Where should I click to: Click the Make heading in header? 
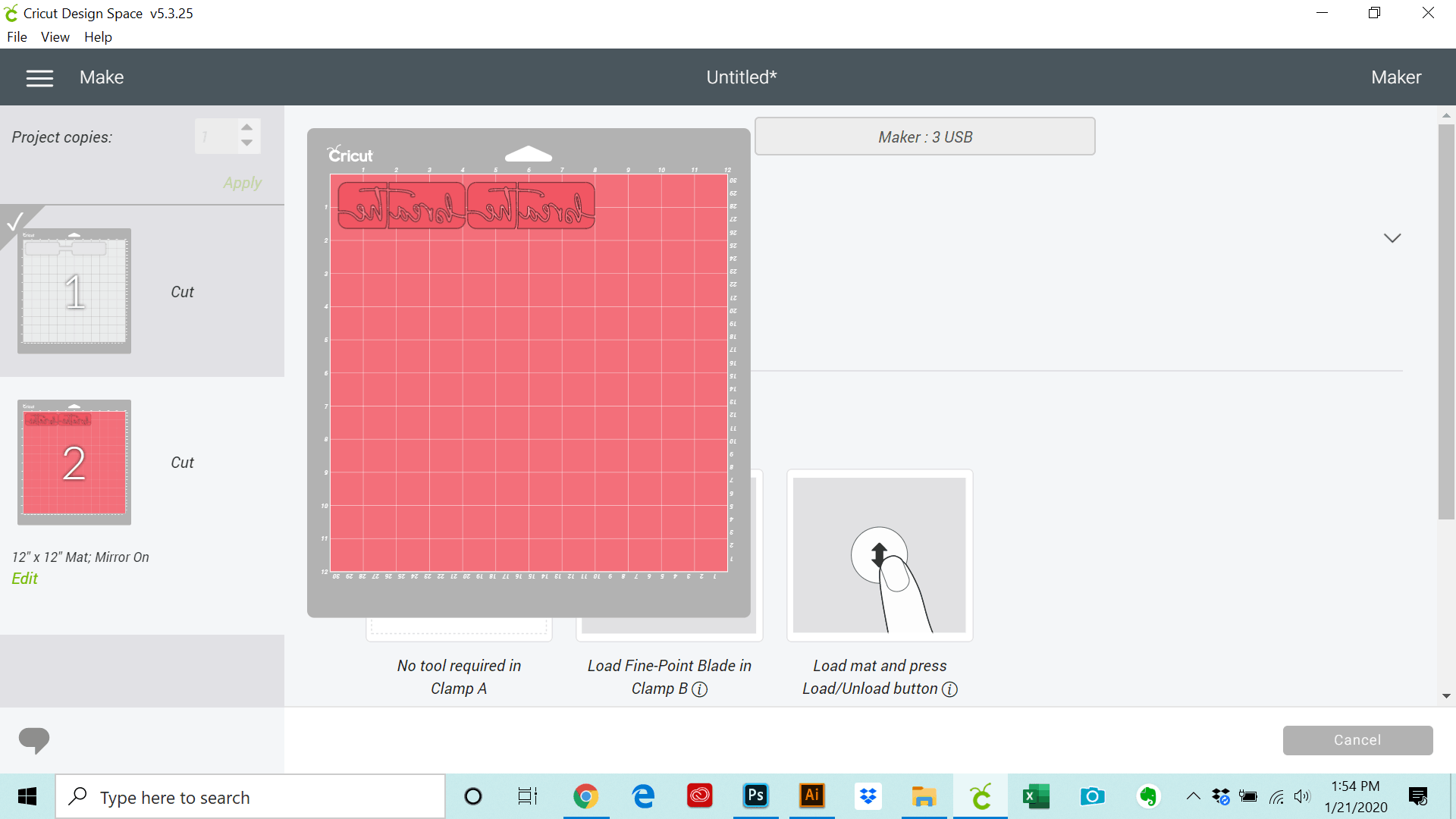point(102,77)
